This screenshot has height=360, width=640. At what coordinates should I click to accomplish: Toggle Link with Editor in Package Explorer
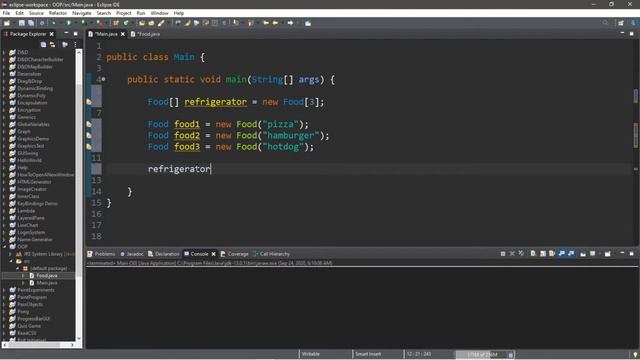[52, 44]
